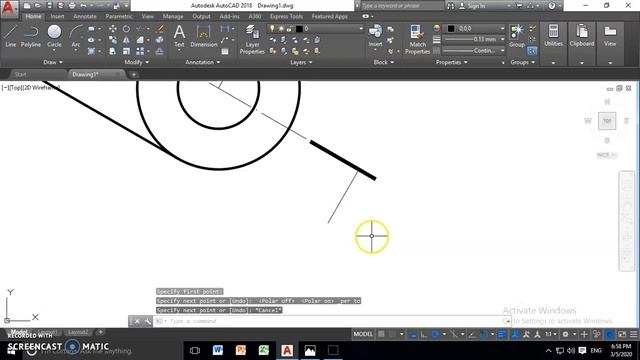Expand the Draw panel

click(x=53, y=62)
